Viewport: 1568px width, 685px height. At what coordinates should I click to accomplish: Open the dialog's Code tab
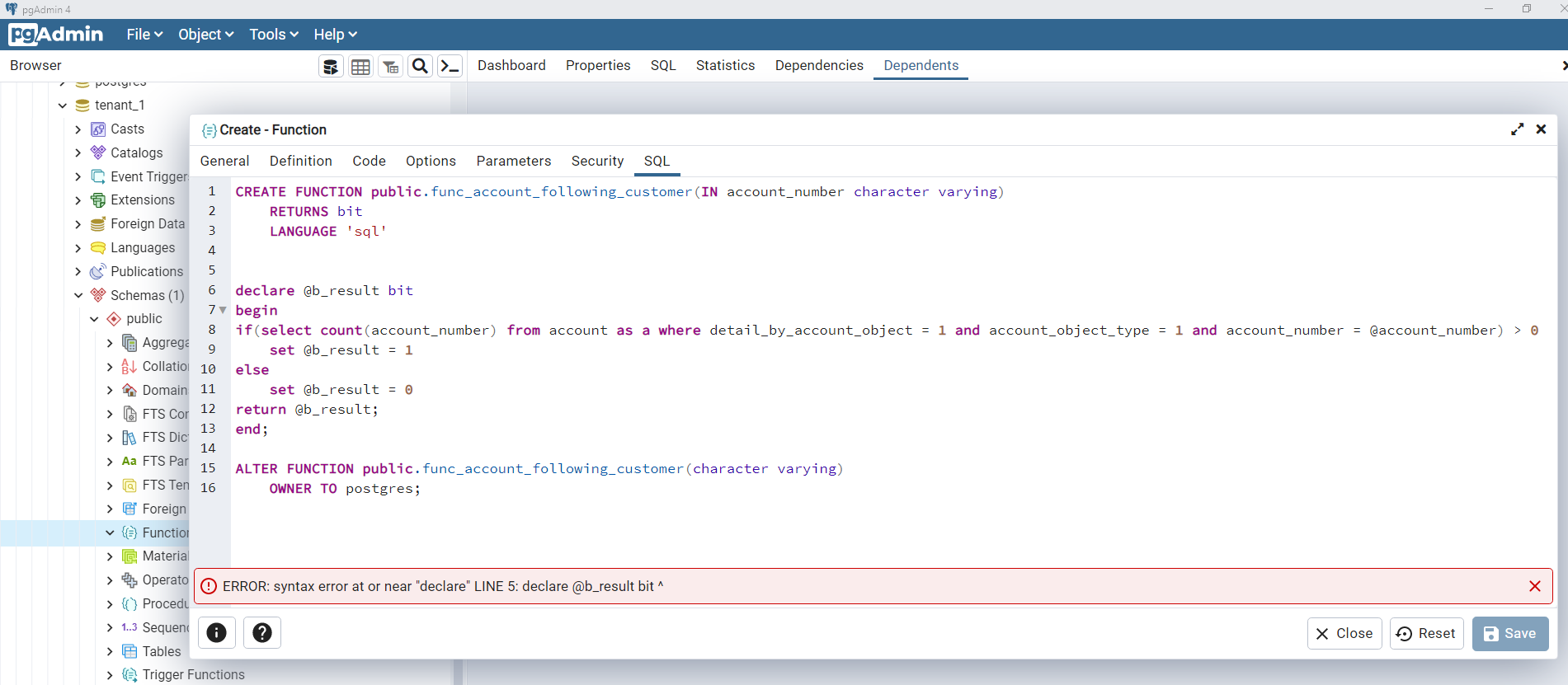(369, 161)
